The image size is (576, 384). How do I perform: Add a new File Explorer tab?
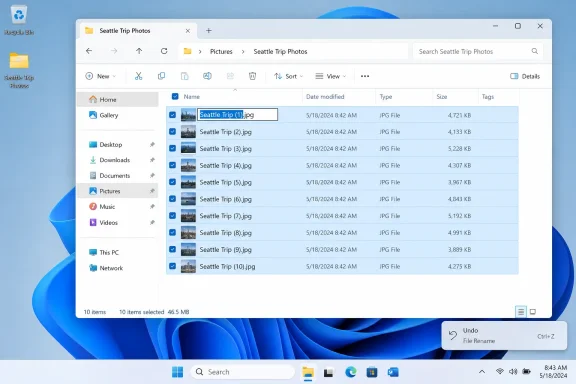click(209, 31)
